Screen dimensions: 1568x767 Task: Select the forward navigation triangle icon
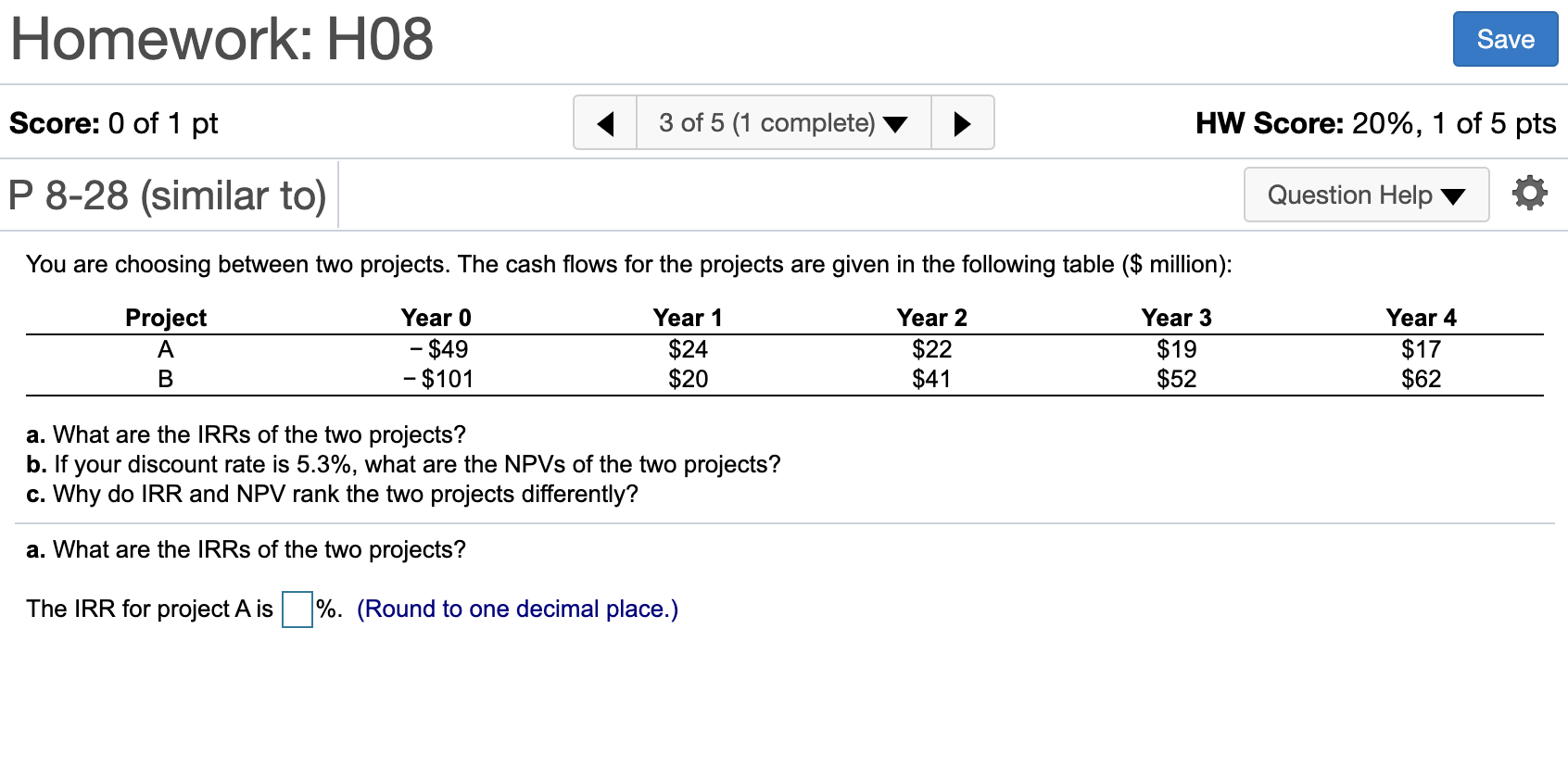coord(961,122)
